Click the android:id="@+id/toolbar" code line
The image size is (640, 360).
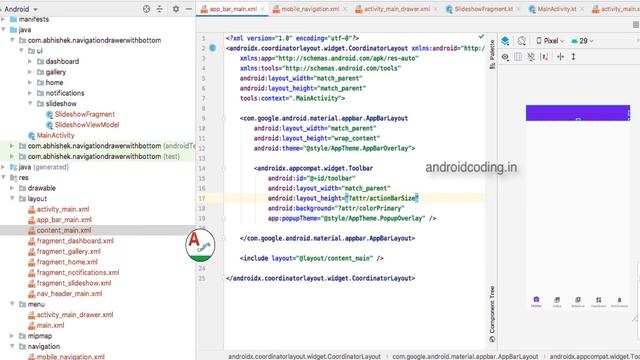pyautogui.click(x=311, y=178)
